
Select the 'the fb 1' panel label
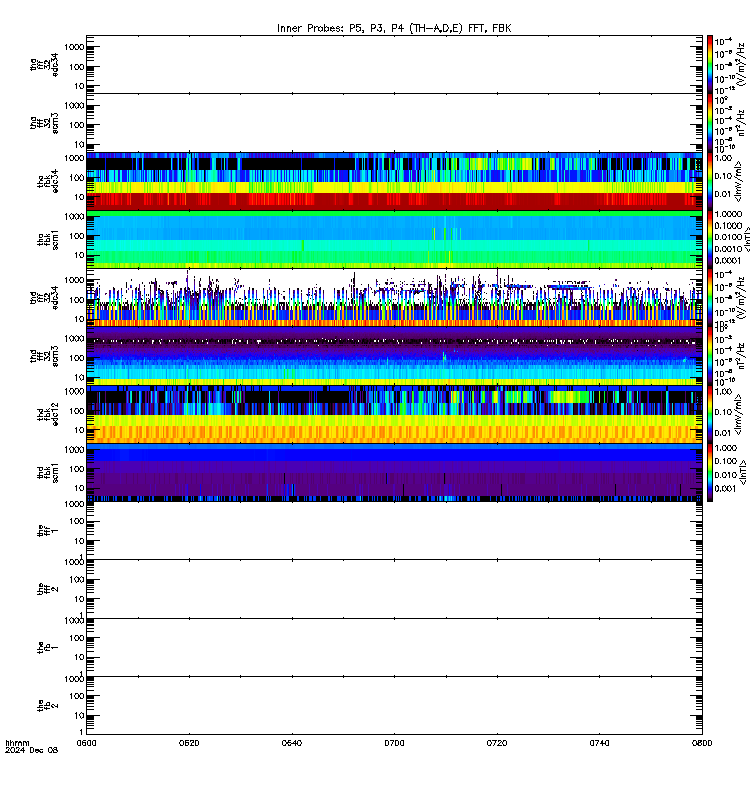click(x=48, y=647)
